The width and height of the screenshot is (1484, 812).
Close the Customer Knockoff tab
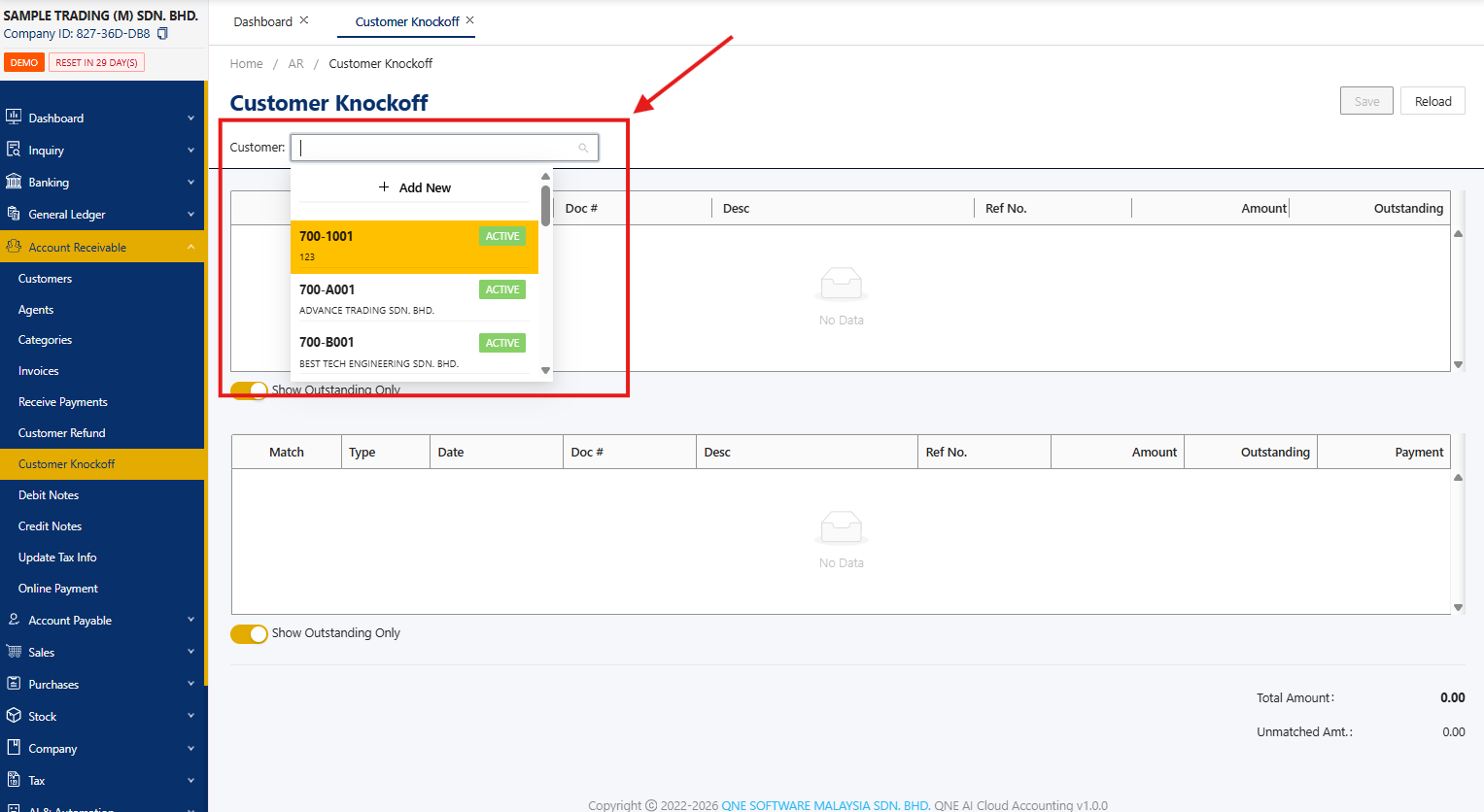[x=470, y=20]
